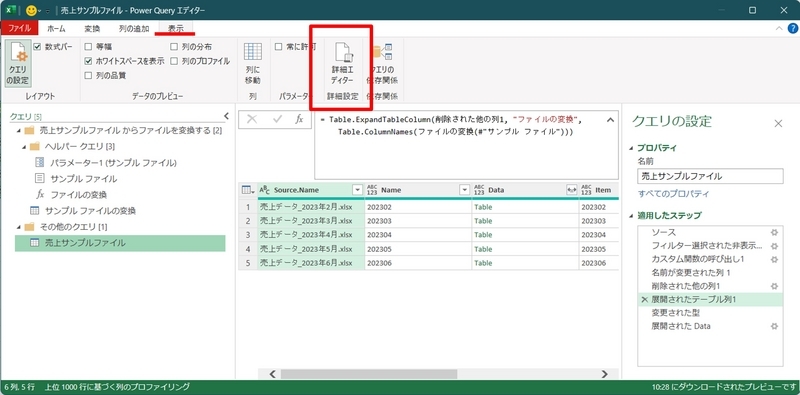
Task: Collapse the その他のクエリ folder
Action: click(19, 227)
